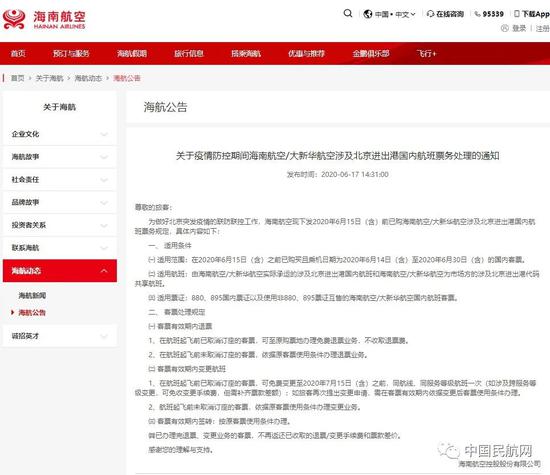Click the section heading 一、适用条件

click(170, 246)
